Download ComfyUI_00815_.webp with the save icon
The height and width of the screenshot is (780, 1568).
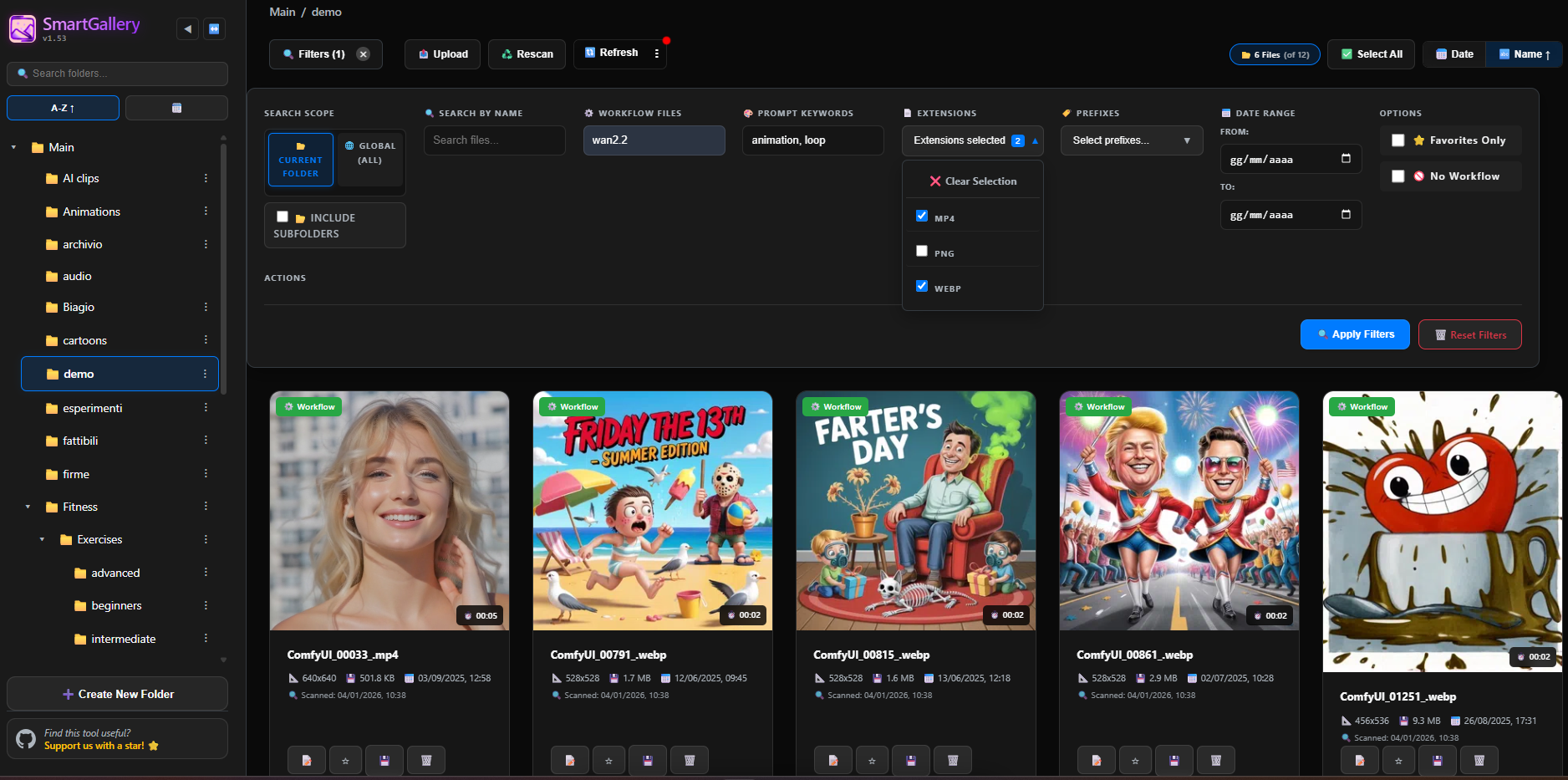click(x=911, y=760)
